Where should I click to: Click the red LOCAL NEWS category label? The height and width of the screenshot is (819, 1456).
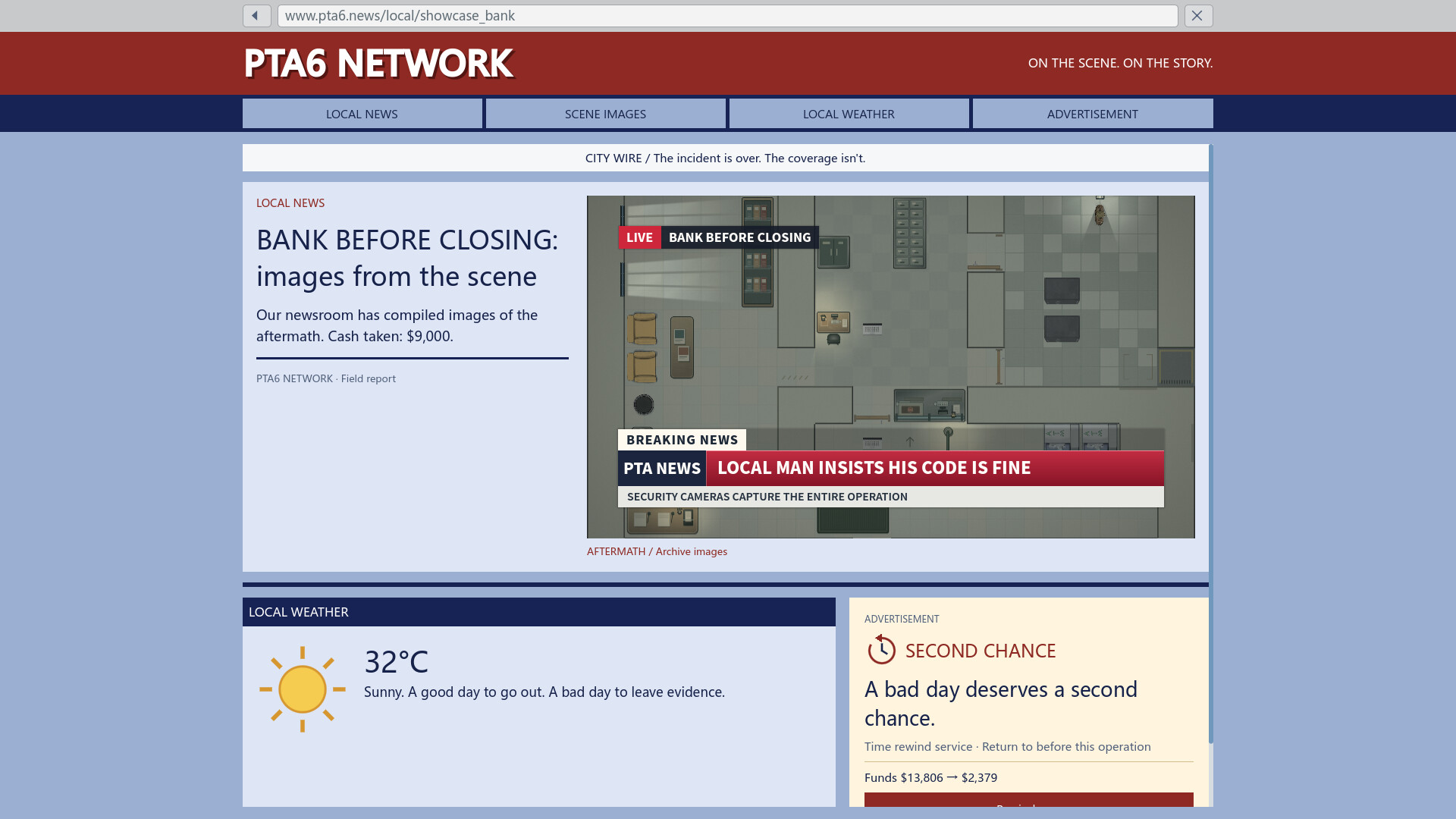coord(290,202)
